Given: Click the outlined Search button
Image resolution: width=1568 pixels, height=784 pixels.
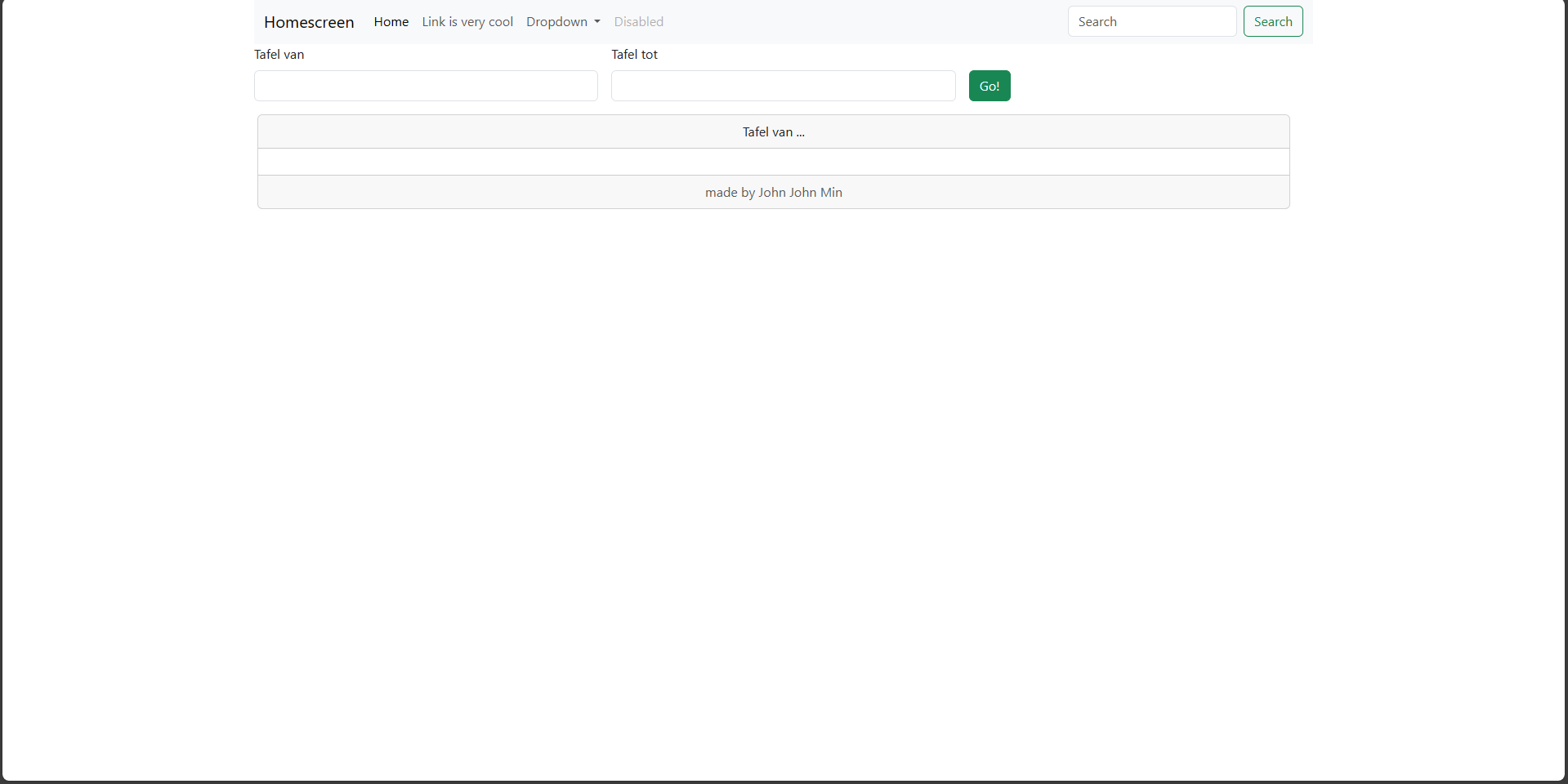Looking at the screenshot, I should pos(1273,21).
